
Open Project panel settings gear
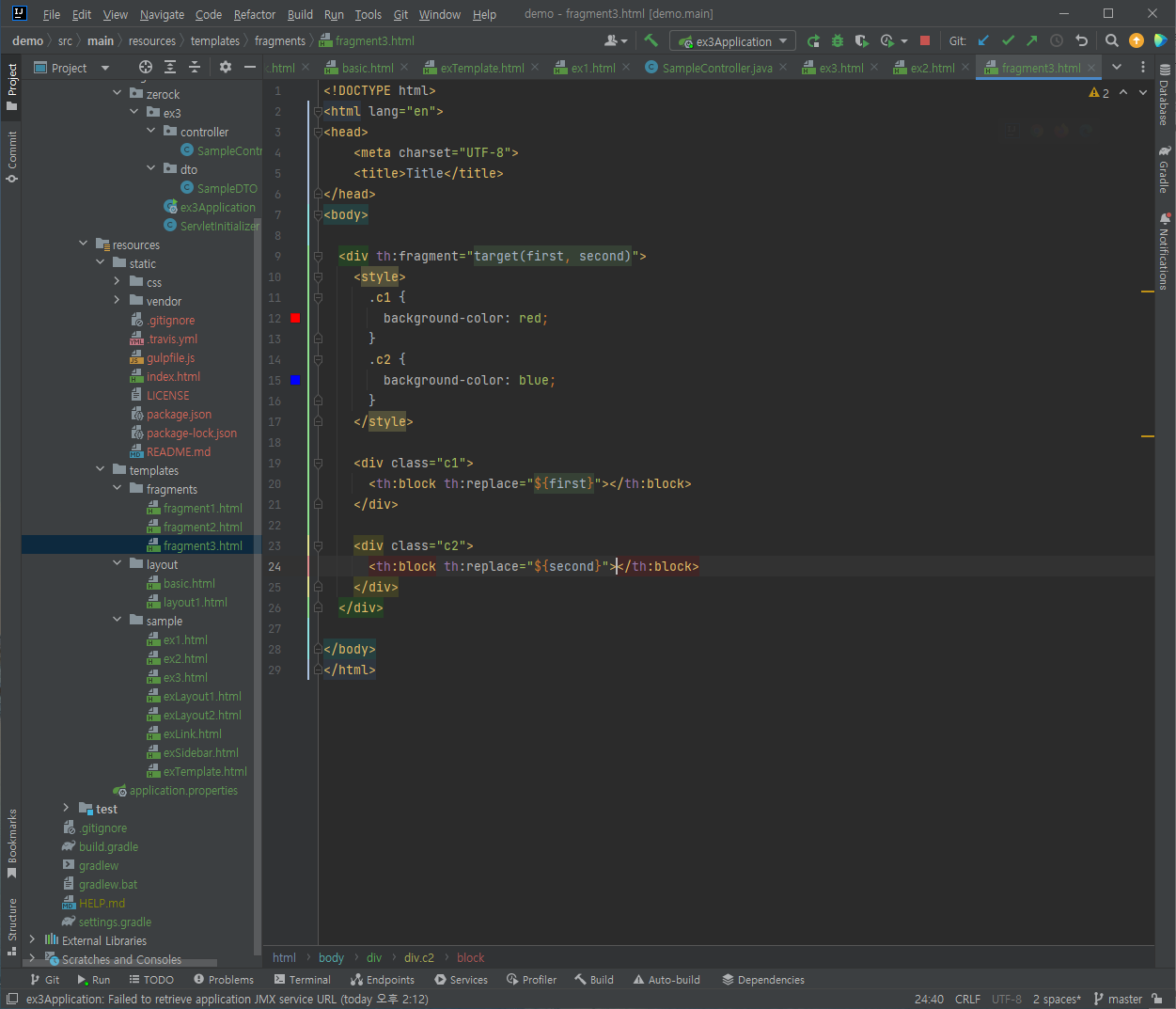click(x=226, y=67)
